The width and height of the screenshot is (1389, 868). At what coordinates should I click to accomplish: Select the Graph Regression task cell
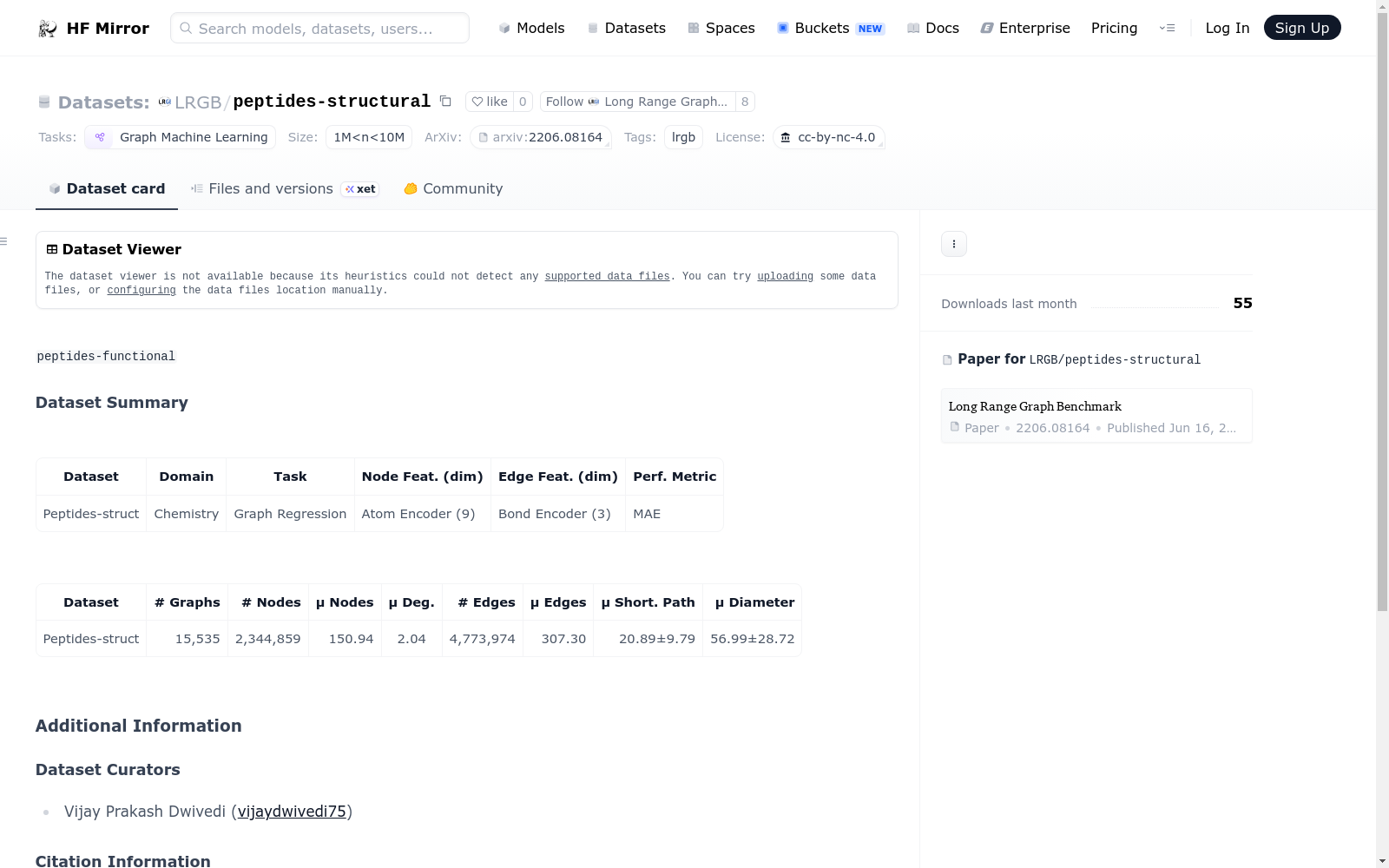click(290, 514)
